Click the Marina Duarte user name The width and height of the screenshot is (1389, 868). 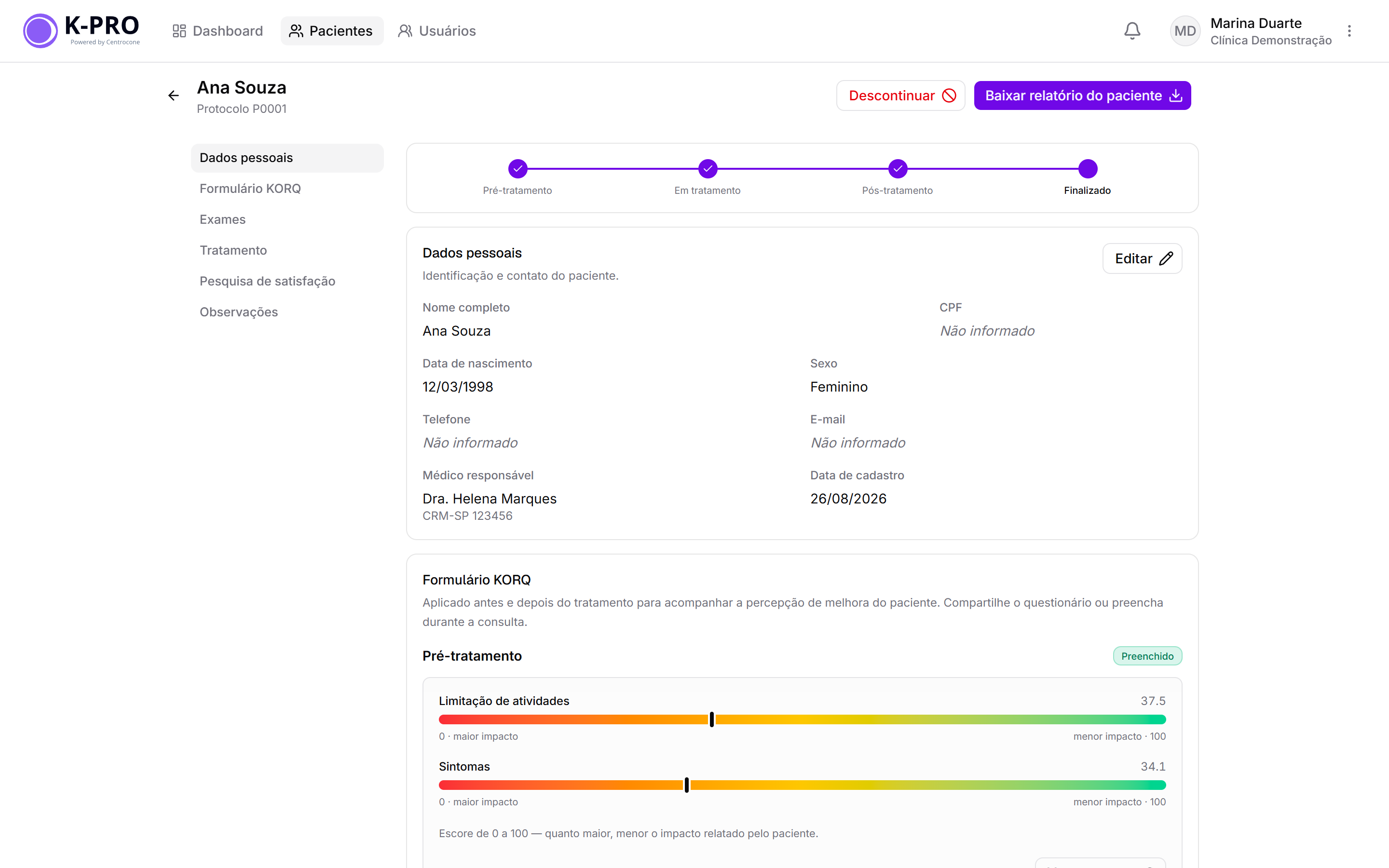[1256, 23]
